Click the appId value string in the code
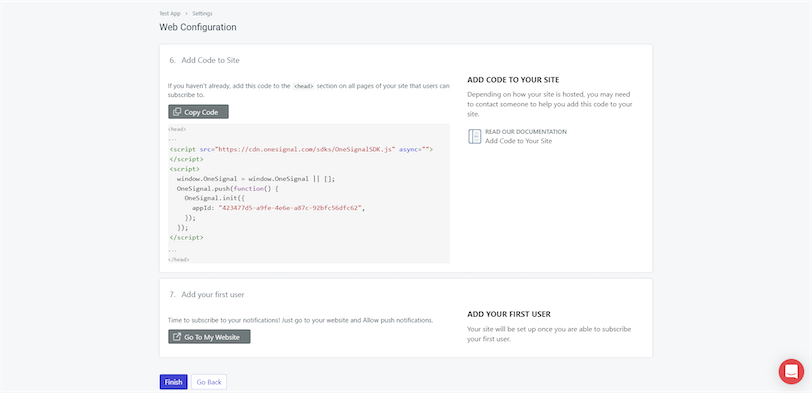This screenshot has width=812, height=393. point(290,208)
